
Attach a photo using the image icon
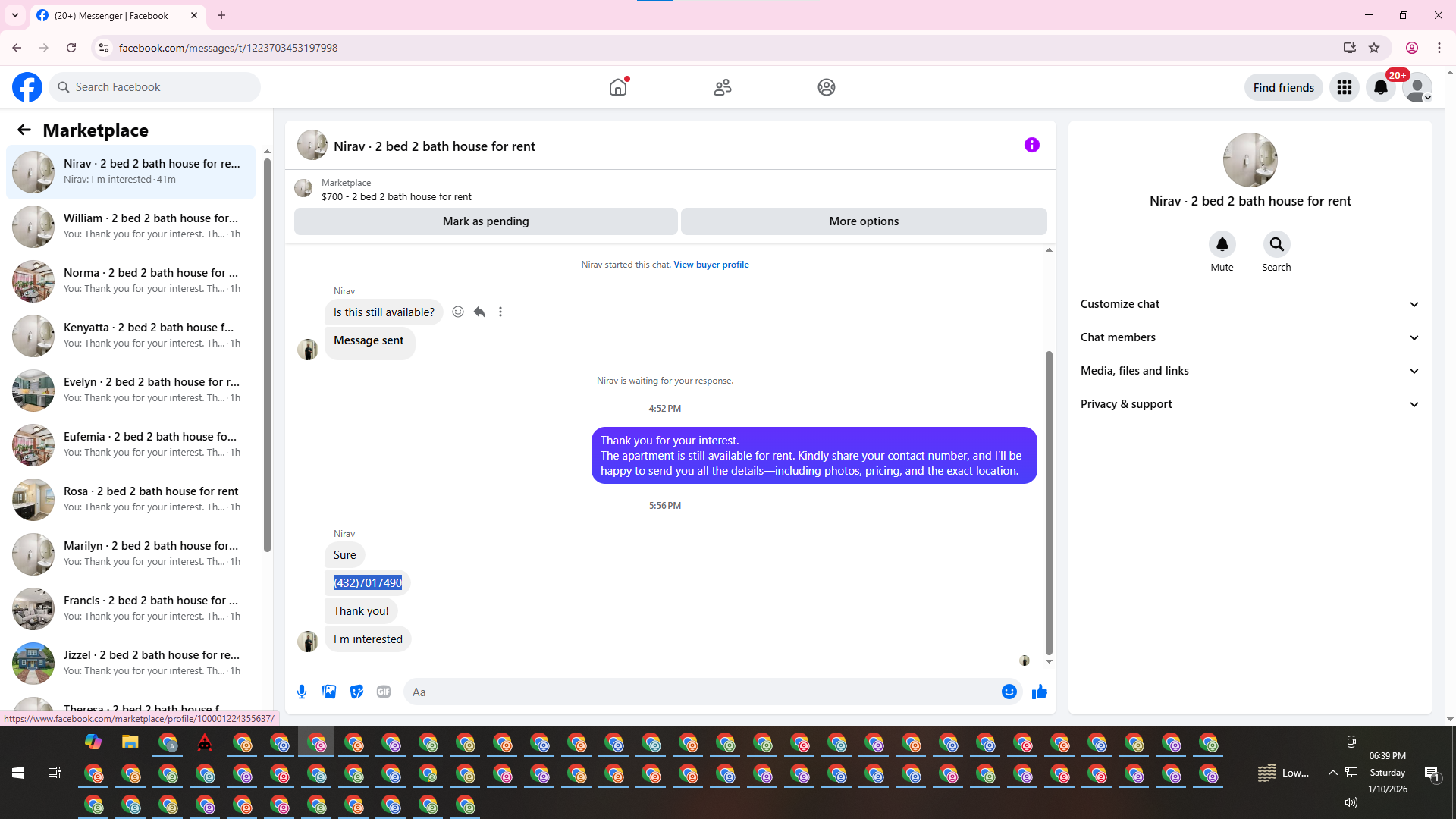[x=329, y=692]
